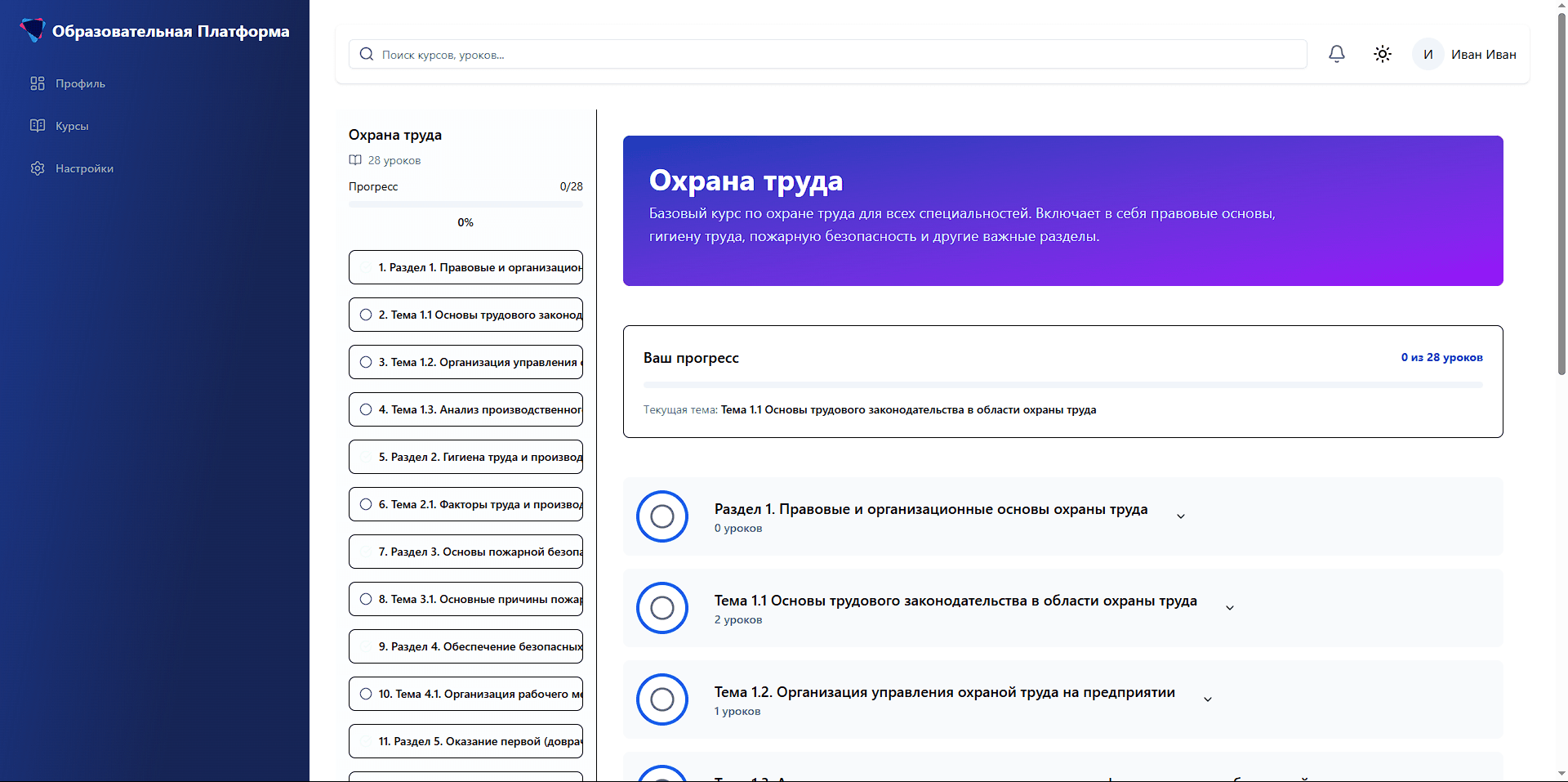The width and height of the screenshot is (1568, 782).
Task: Open lesson 8 Тема 3.1 Основные причины пожаров
Action: pyautogui.click(x=465, y=599)
